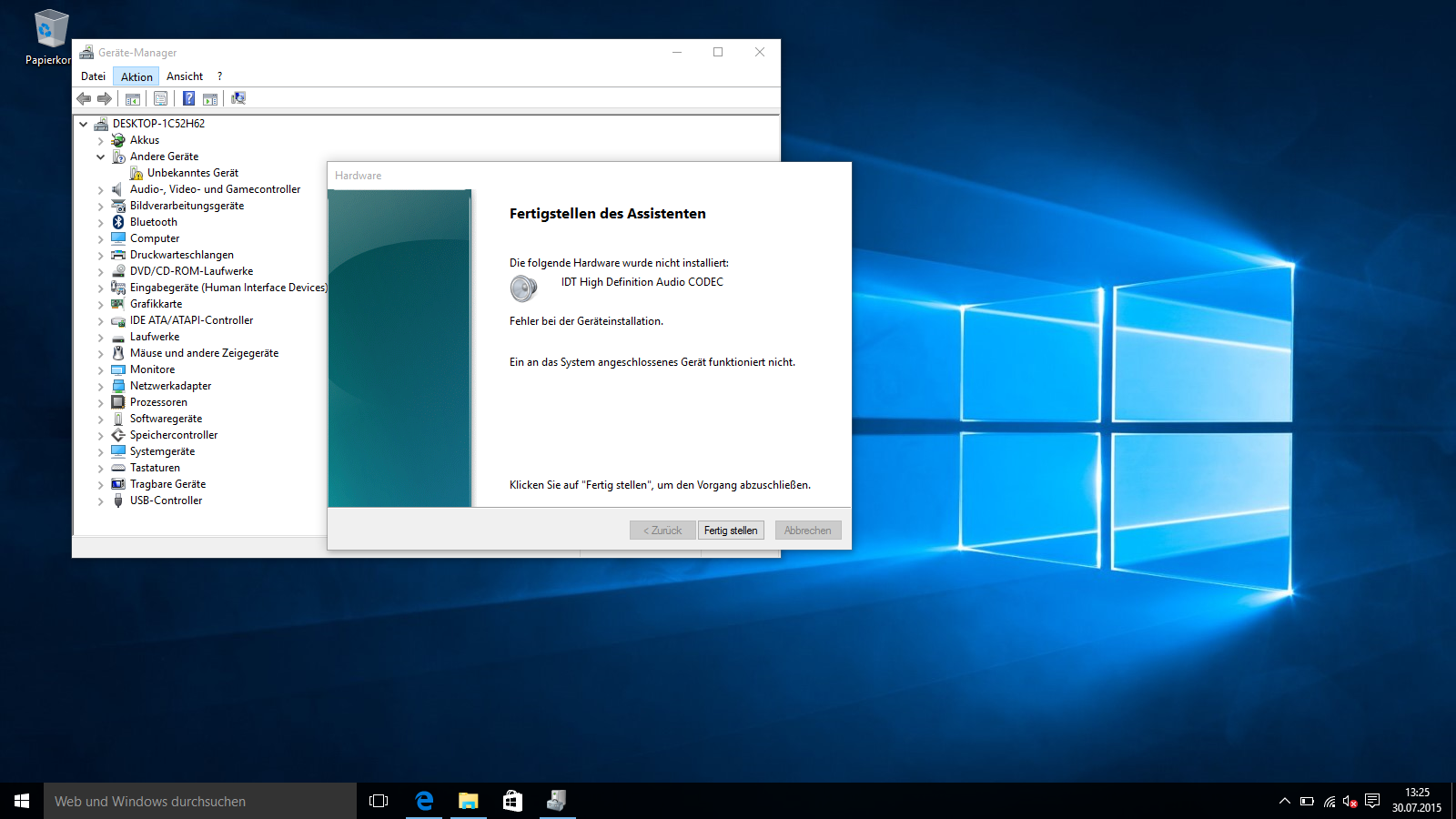
Task: Click the Forward arrow in Geräte-Manager toolbar
Action: (x=105, y=98)
